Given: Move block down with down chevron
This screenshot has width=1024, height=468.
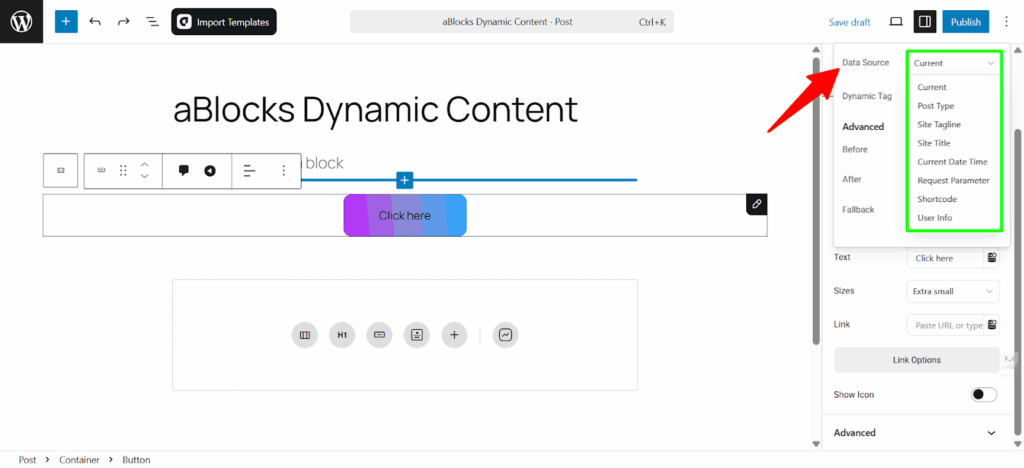Looking at the screenshot, I should click(x=145, y=176).
